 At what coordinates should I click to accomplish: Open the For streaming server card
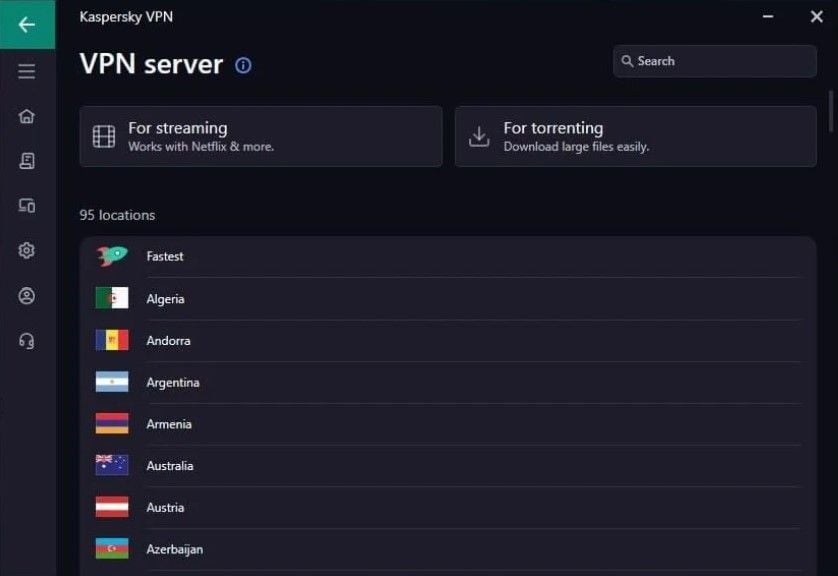tap(261, 136)
